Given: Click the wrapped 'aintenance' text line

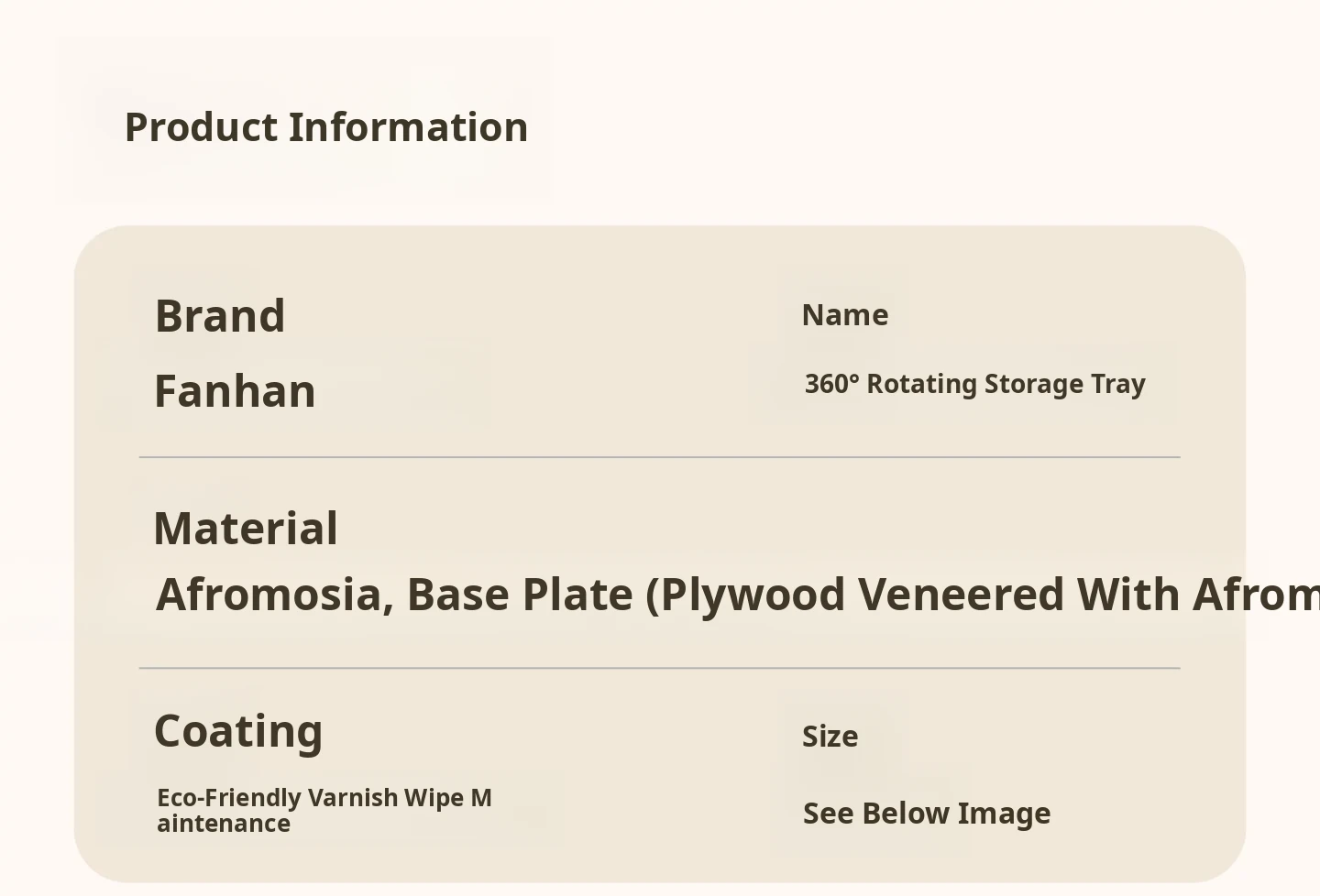Looking at the screenshot, I should 224,824.
